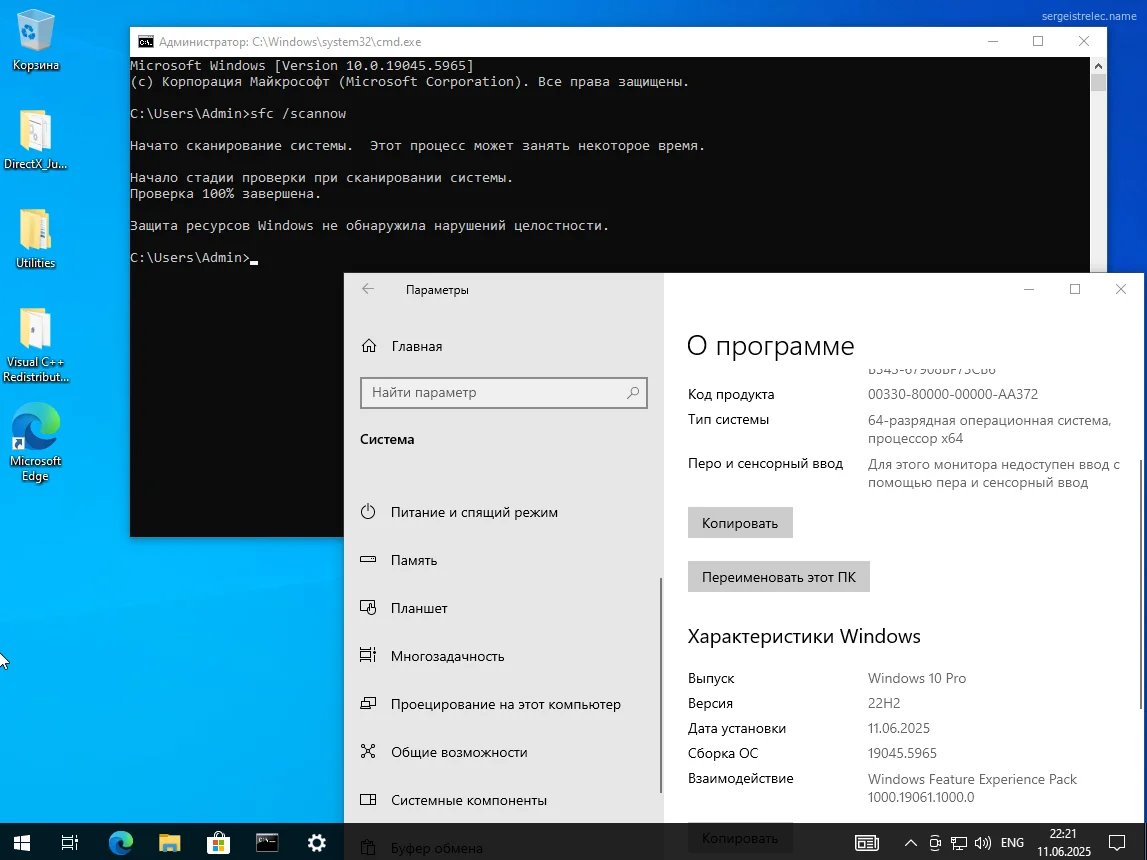This screenshot has width=1147, height=860.
Task: Open the news and interests taskbar icon
Action: [x=867, y=843]
